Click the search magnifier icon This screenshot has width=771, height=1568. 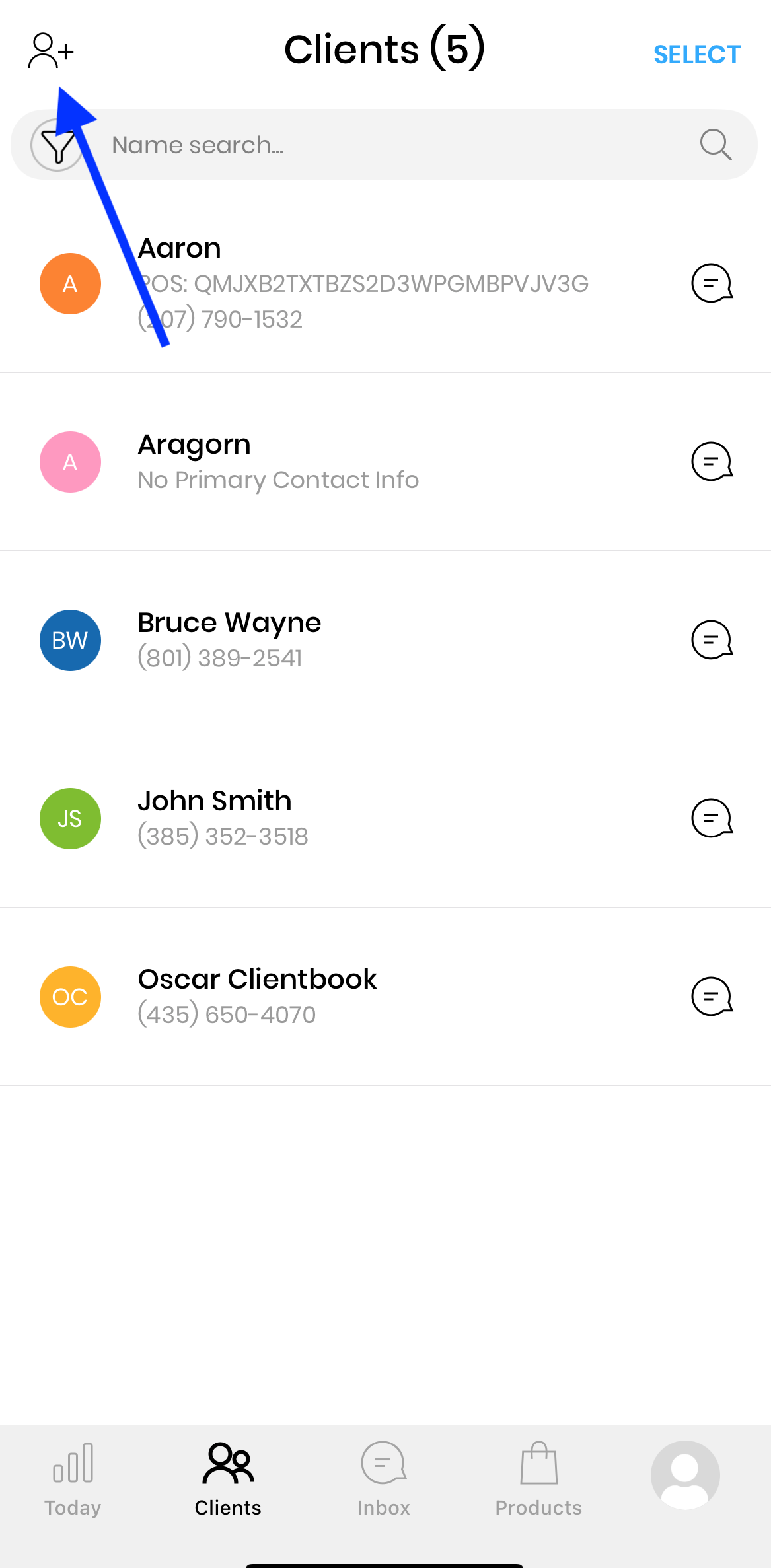coord(716,145)
